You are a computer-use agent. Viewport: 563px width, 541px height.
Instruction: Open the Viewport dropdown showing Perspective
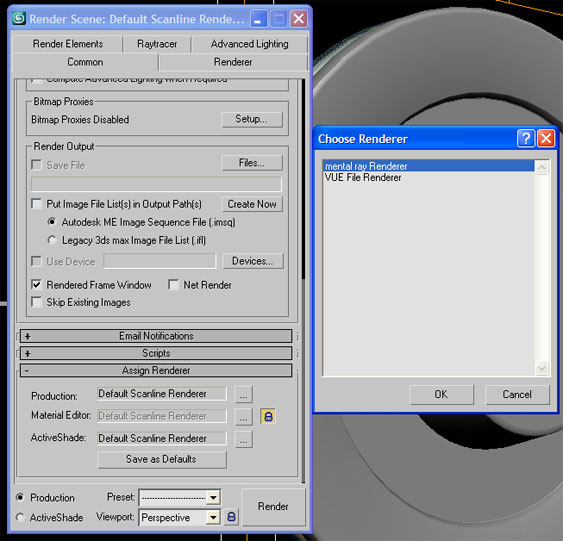click(x=214, y=517)
